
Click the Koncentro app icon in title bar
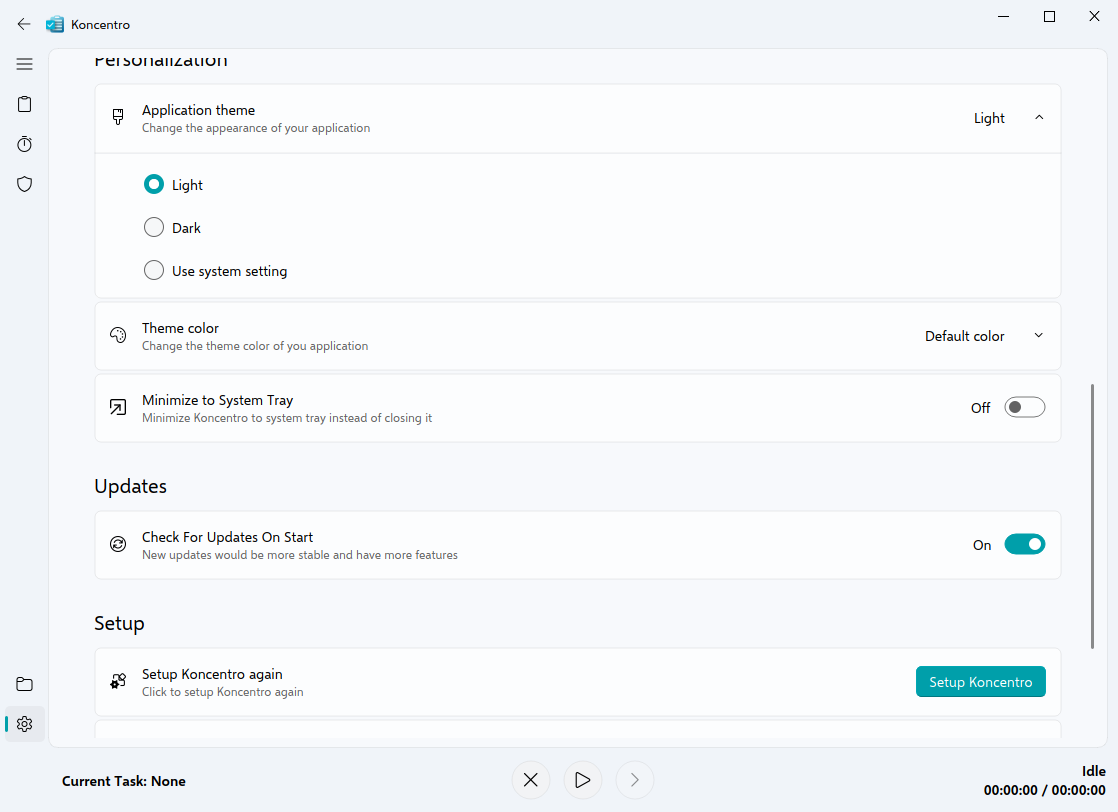tap(55, 24)
